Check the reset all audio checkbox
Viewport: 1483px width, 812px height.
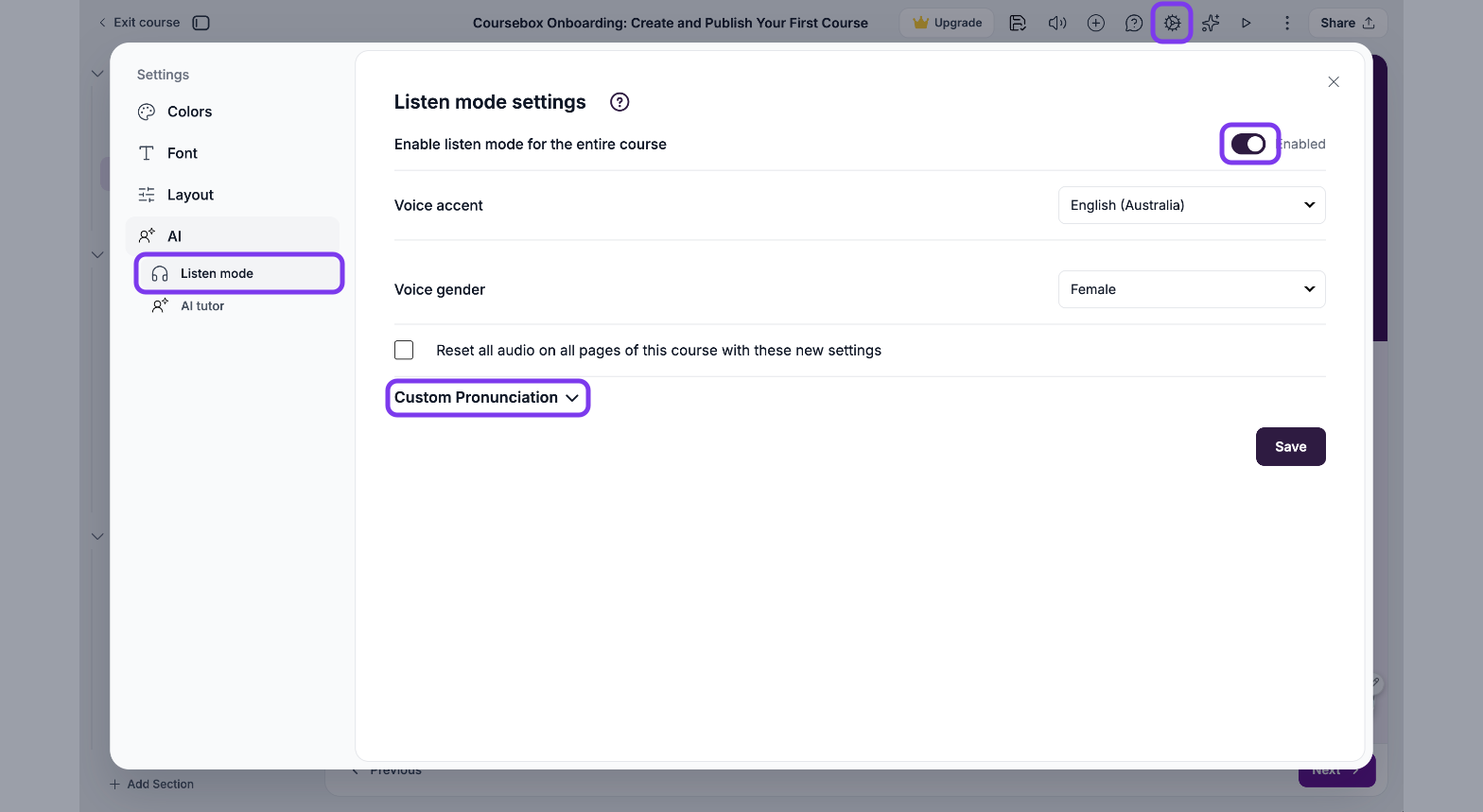[404, 350]
